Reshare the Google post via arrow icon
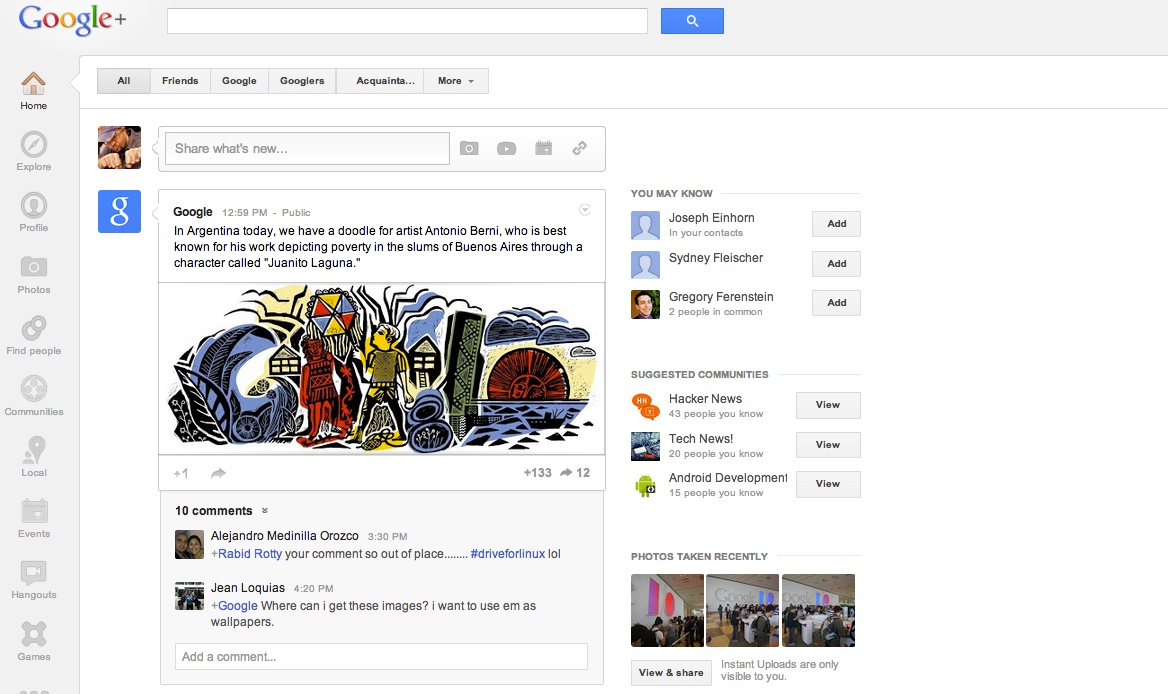The height and width of the screenshot is (694, 1168). click(218, 473)
